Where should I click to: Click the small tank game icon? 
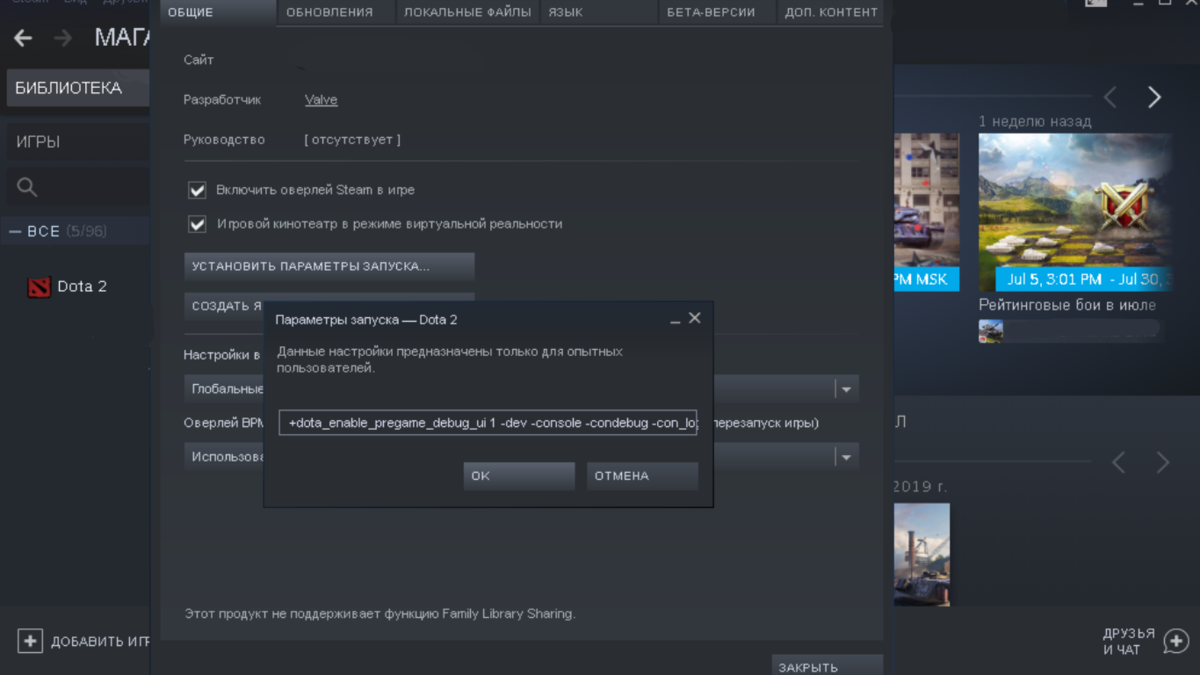tap(991, 330)
